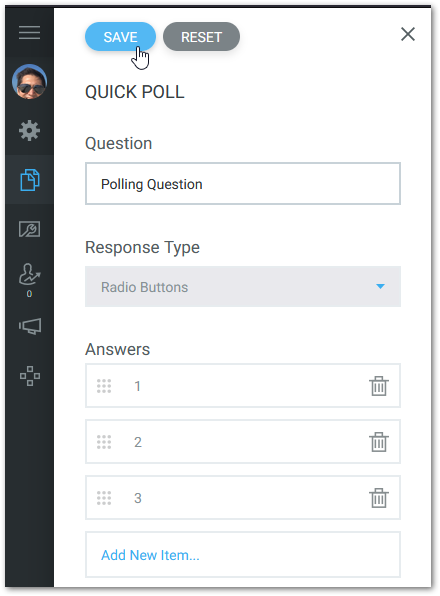This screenshot has width=440, height=596.
Task: Open the attendee analytics icon
Action: (29, 274)
